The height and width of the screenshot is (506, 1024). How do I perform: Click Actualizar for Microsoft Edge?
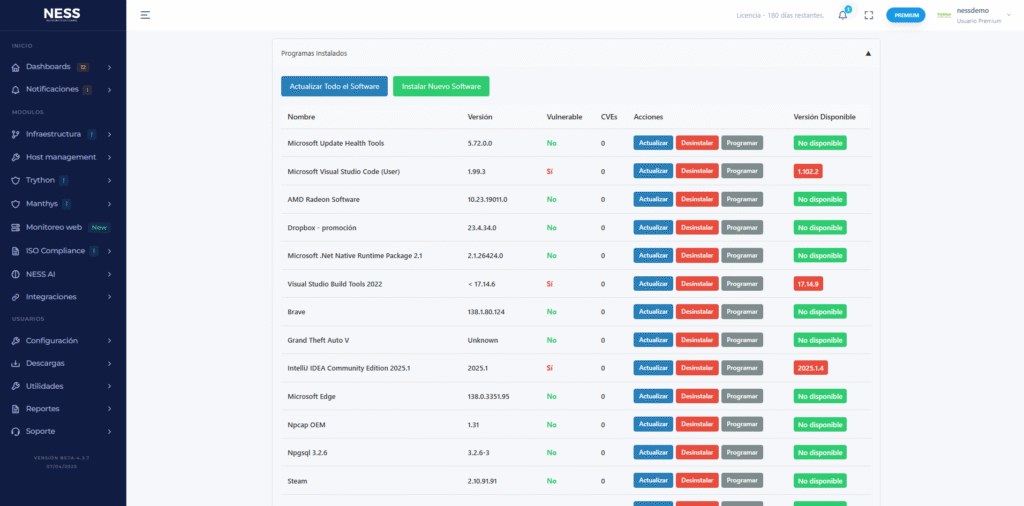653,396
